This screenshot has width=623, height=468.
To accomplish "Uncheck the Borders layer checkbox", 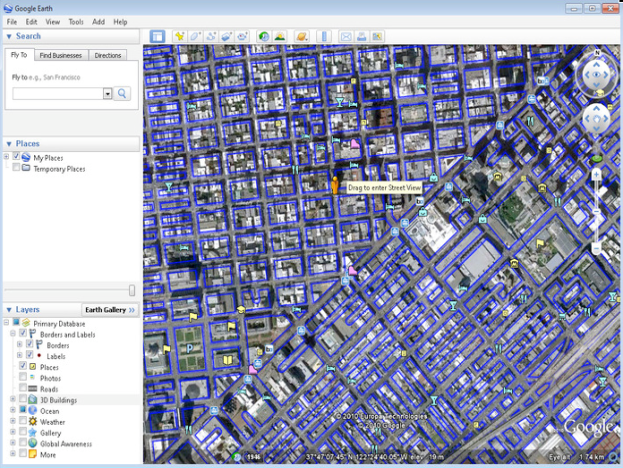I will click(x=30, y=344).
